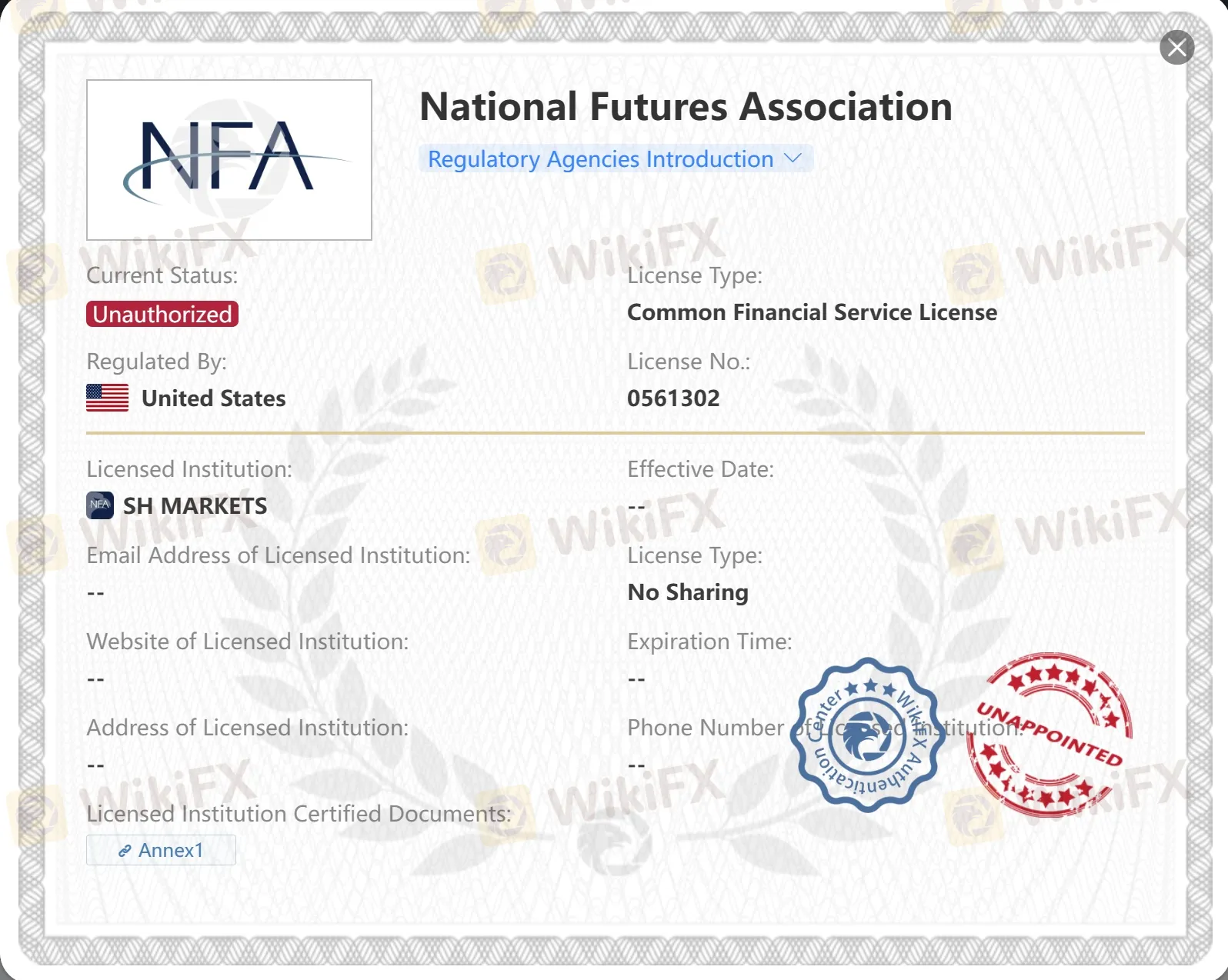The width and height of the screenshot is (1228, 980).
Task: Click the SH MARKETS institution name
Action: [195, 506]
